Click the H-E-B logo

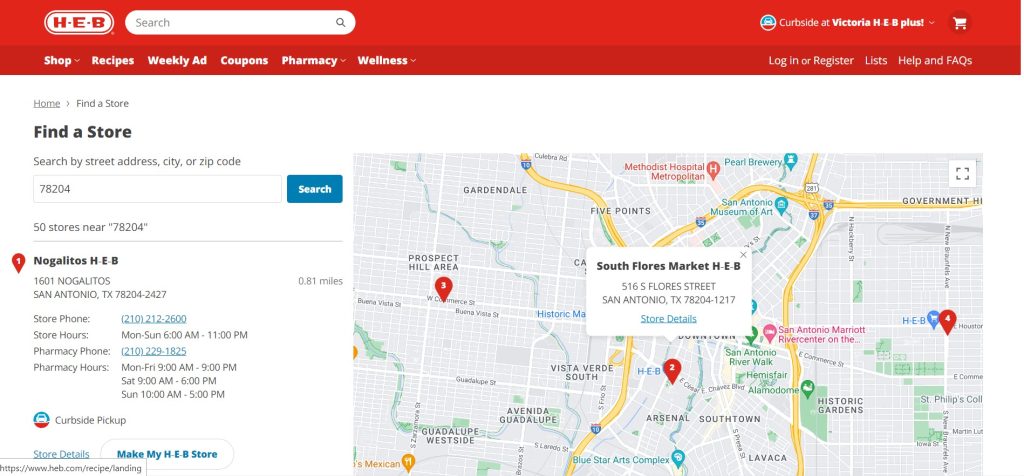(78, 22)
